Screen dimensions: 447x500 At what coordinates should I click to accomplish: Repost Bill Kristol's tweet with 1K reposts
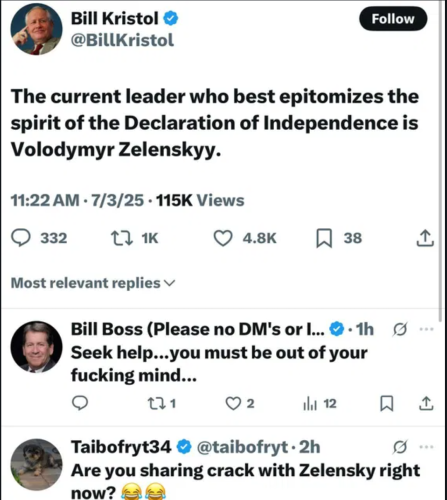click(122, 238)
